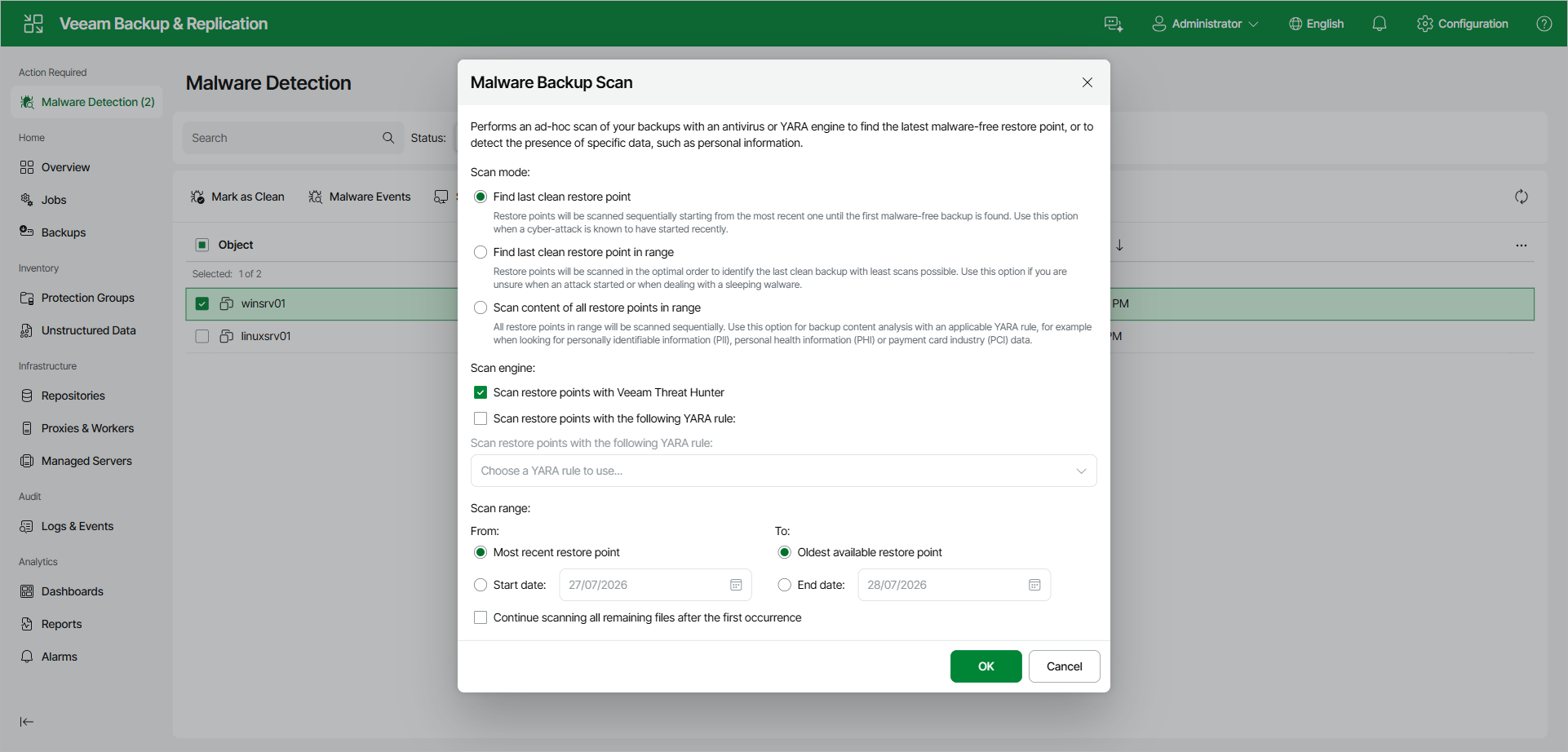Open the remote console monitor icon in header
The height and width of the screenshot is (752, 1568).
point(1114,24)
